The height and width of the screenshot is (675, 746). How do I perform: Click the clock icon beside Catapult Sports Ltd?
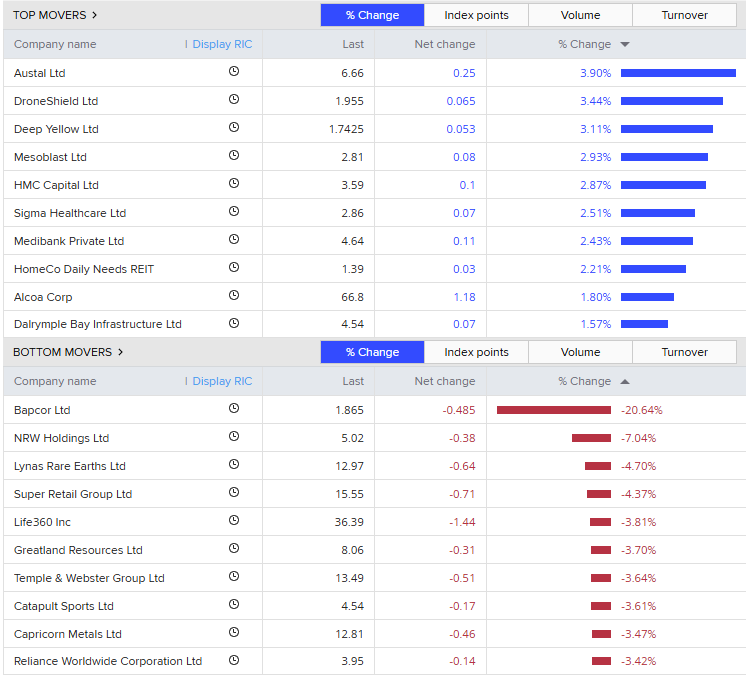pos(234,605)
